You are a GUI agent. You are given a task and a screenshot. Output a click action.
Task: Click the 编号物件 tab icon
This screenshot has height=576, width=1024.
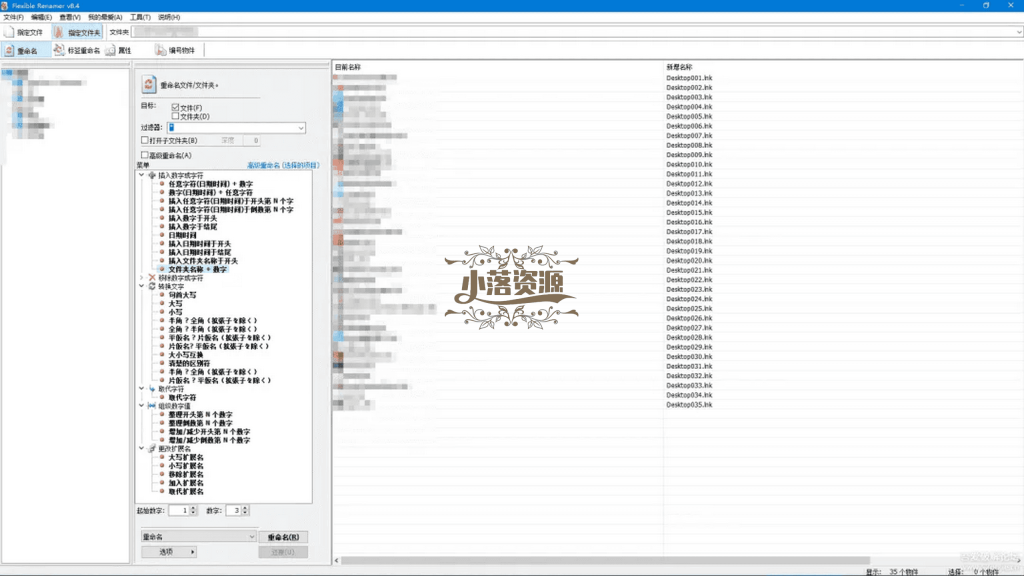click(160, 50)
